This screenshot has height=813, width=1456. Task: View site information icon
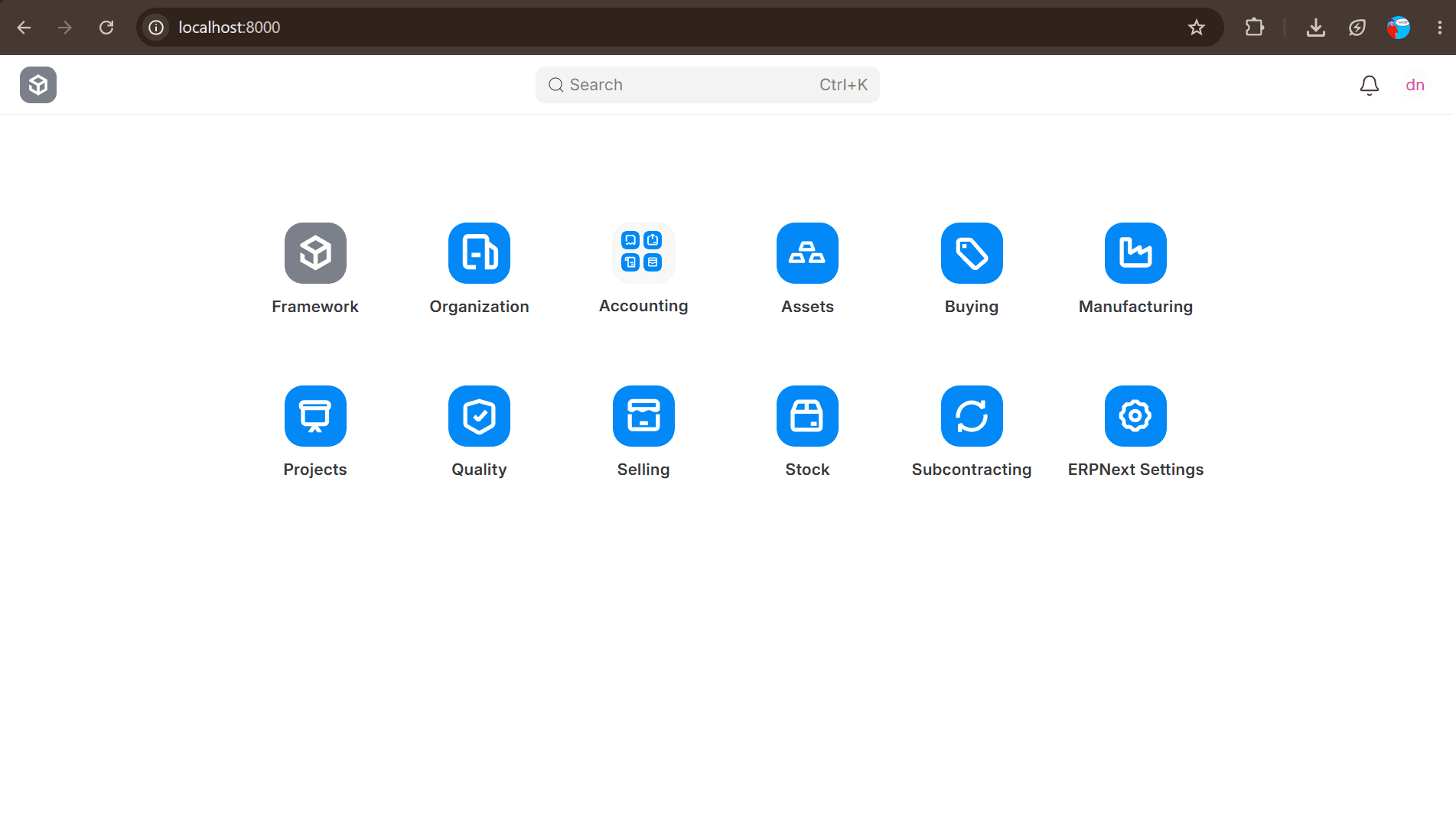pyautogui.click(x=156, y=28)
